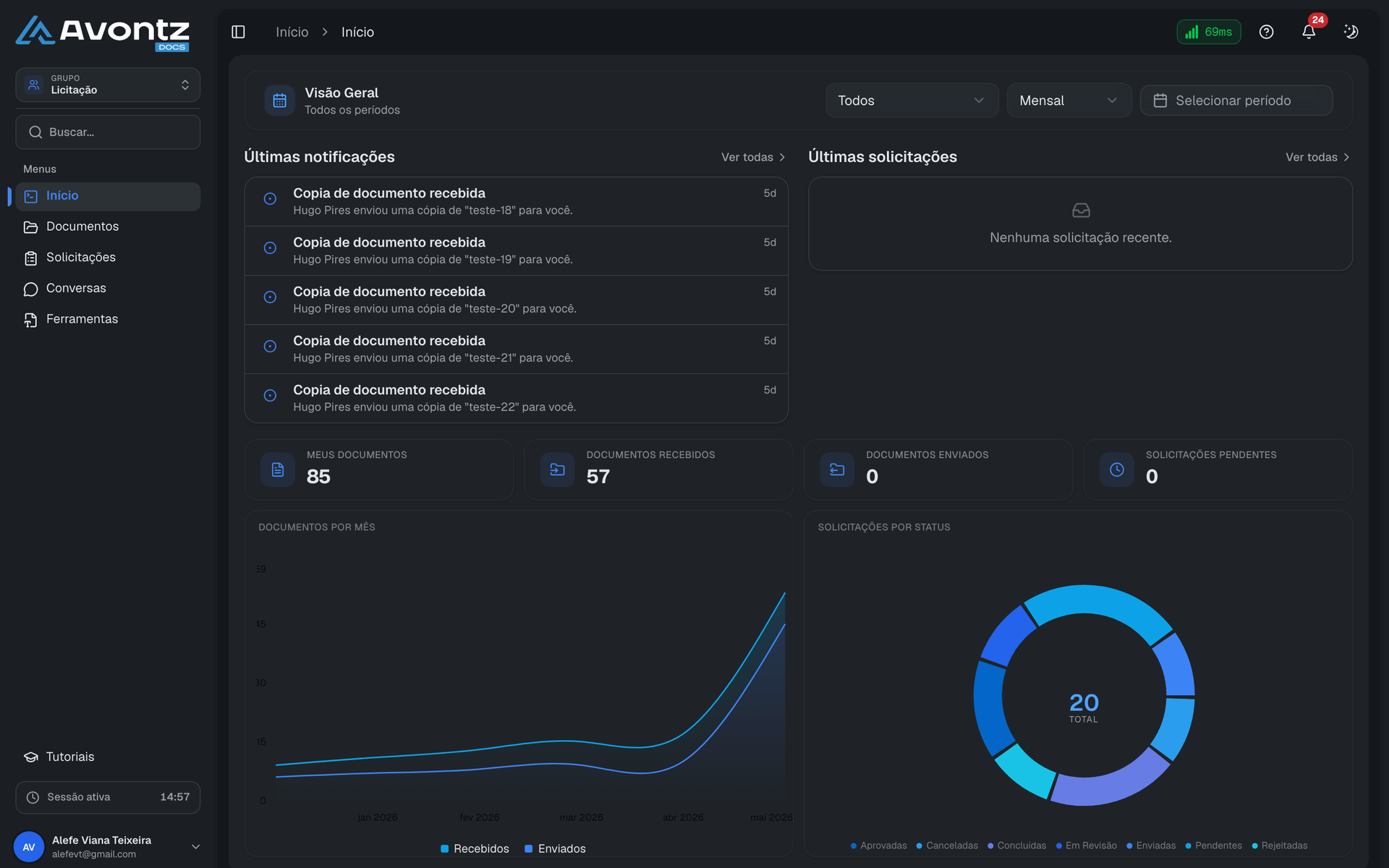Click Nenhuma solicitação recente message
The width and height of the screenshot is (1389, 868).
point(1081,238)
